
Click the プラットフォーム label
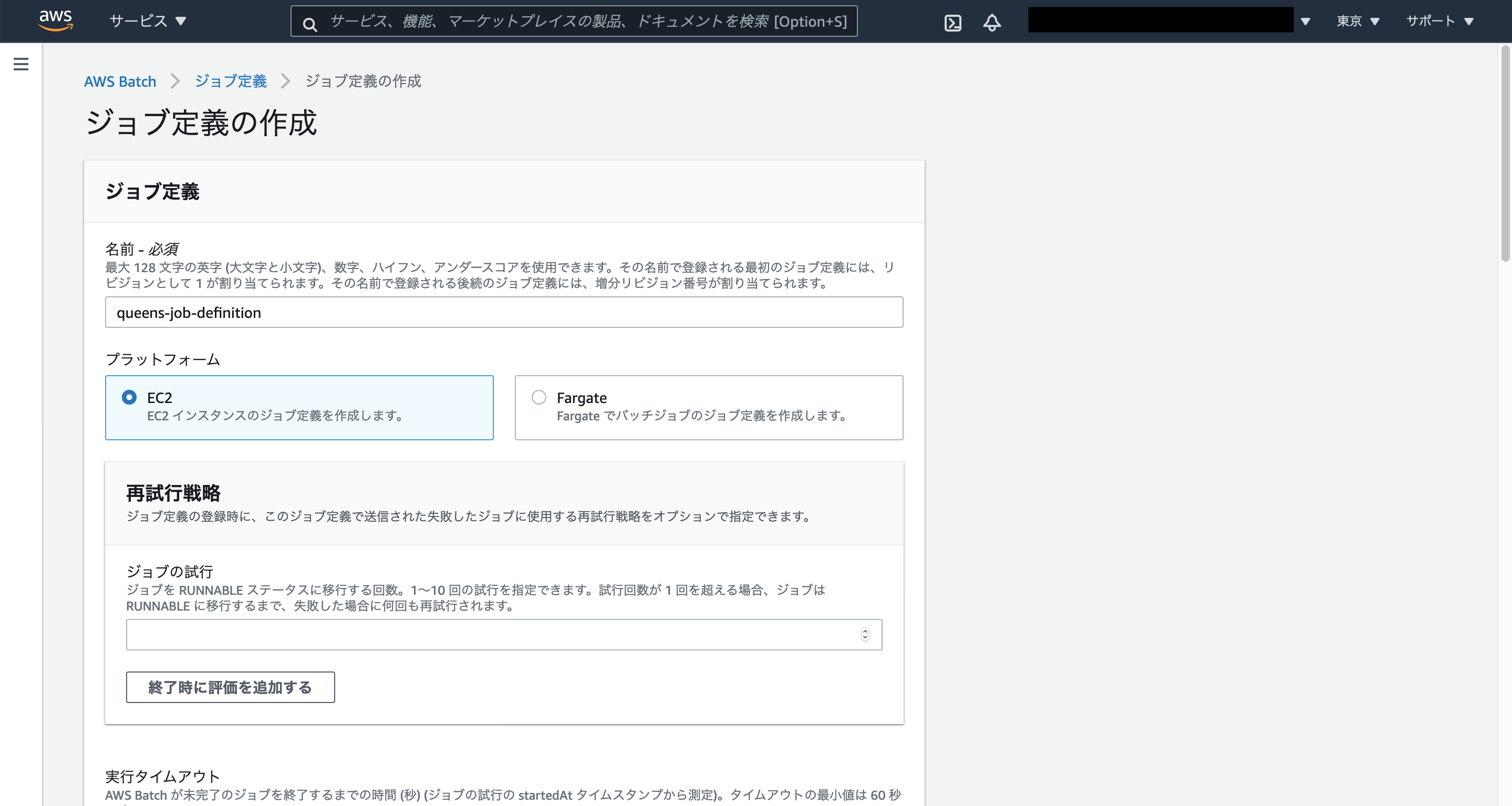(162, 359)
